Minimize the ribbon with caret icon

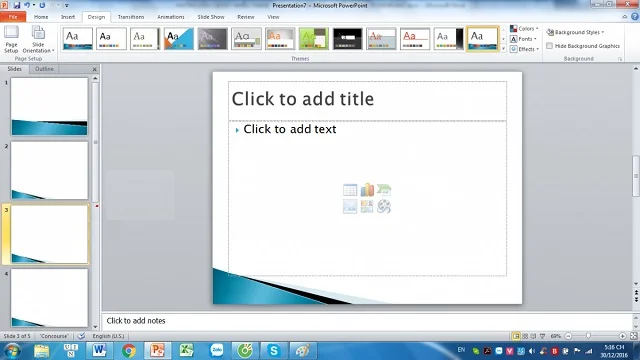[x=624, y=17]
